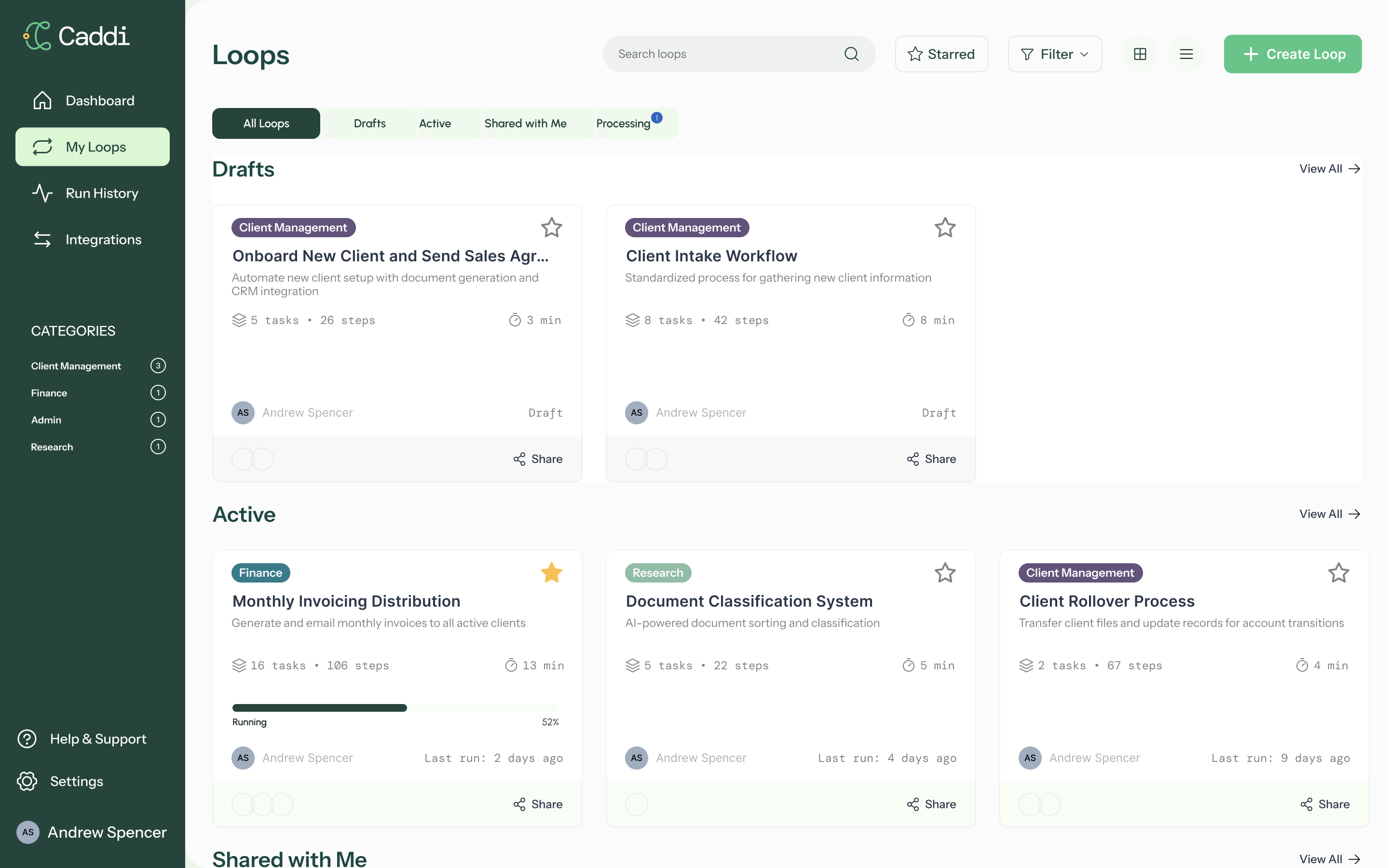Switch to grid view layout
The height and width of the screenshot is (868, 1389).
click(1140, 54)
